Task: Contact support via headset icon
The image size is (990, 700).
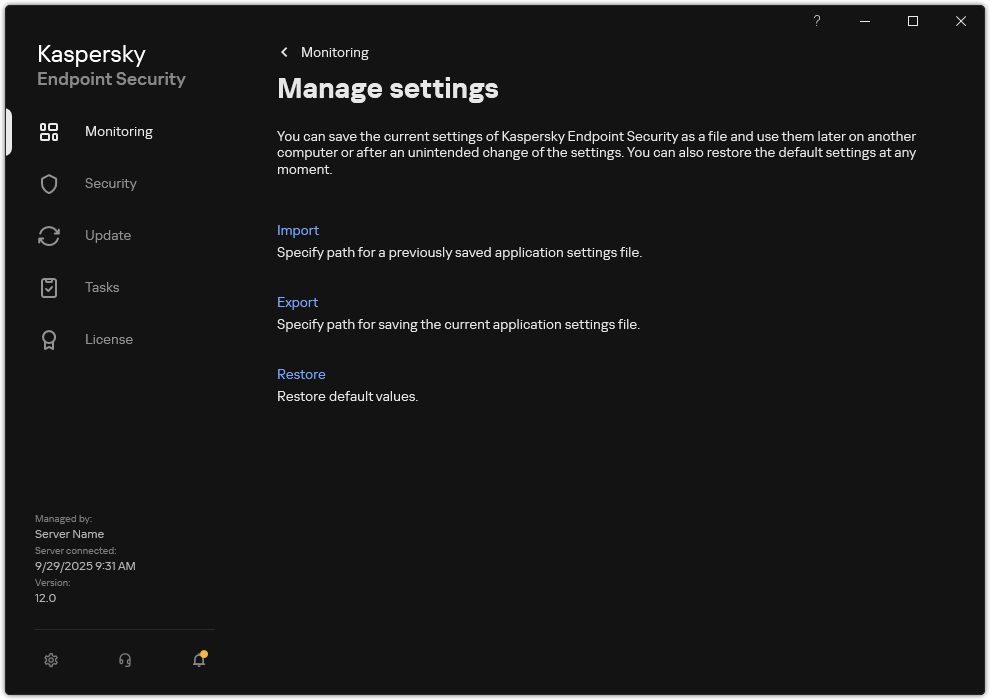Action: click(x=124, y=660)
